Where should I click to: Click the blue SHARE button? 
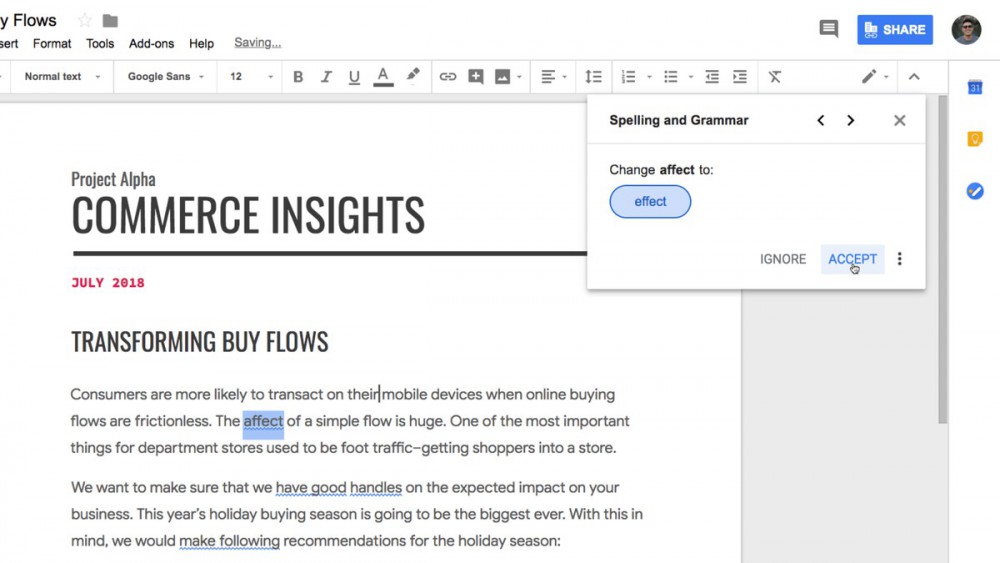coord(894,30)
